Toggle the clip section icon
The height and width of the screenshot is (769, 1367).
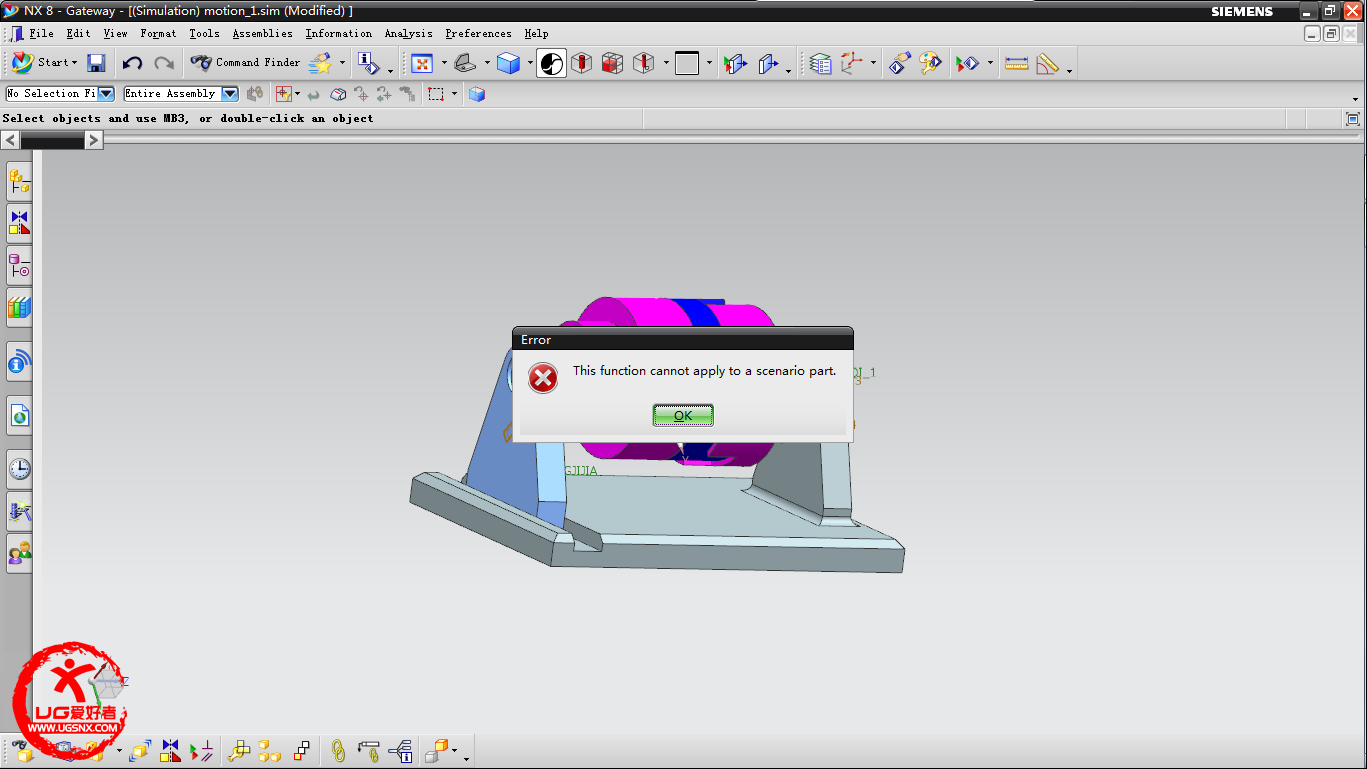(768, 63)
